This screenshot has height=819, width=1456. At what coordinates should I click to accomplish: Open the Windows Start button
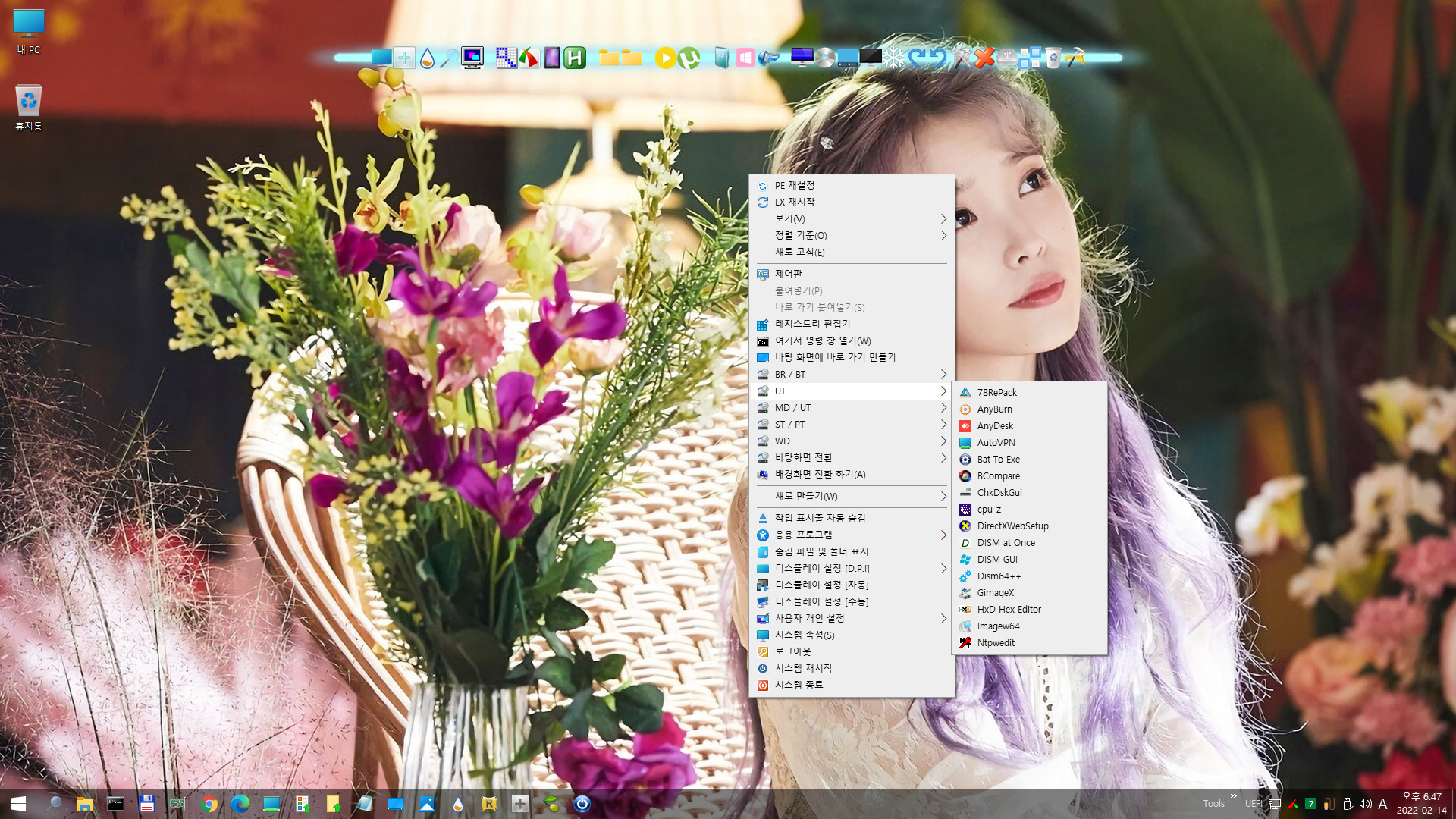(18, 804)
